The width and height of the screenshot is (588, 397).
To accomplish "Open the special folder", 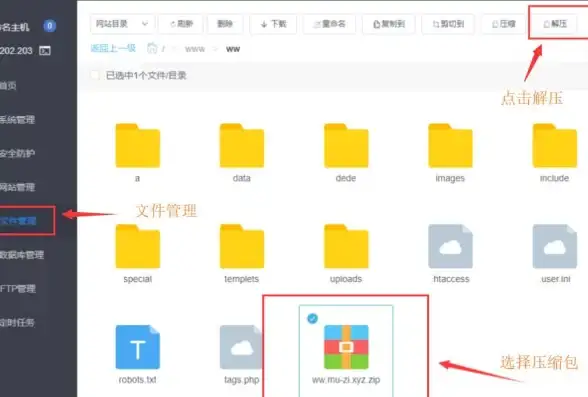I will point(138,246).
